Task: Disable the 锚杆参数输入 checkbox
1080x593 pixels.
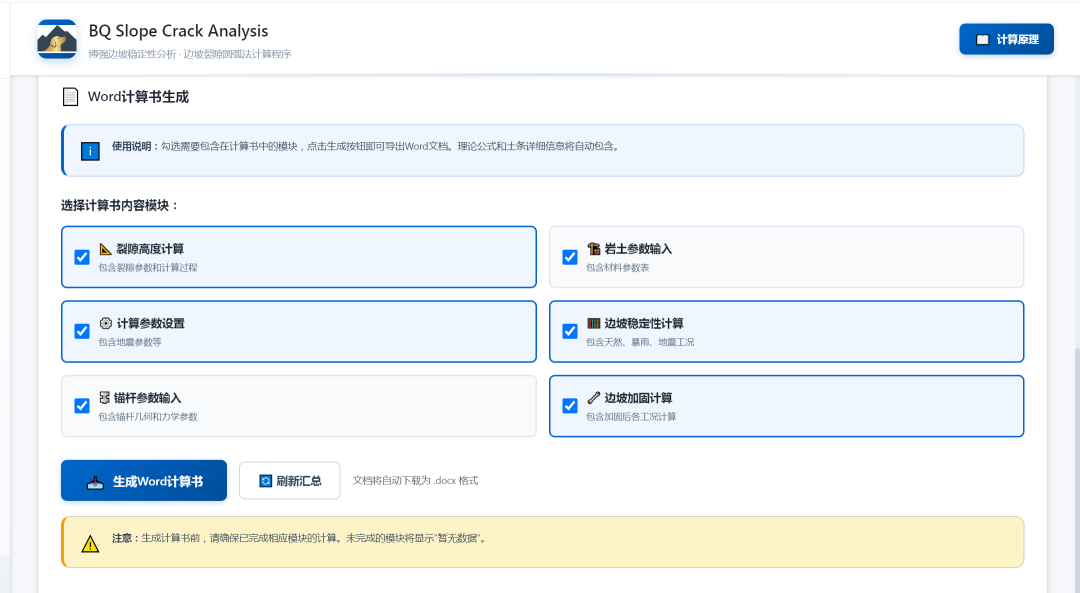Action: (82, 406)
